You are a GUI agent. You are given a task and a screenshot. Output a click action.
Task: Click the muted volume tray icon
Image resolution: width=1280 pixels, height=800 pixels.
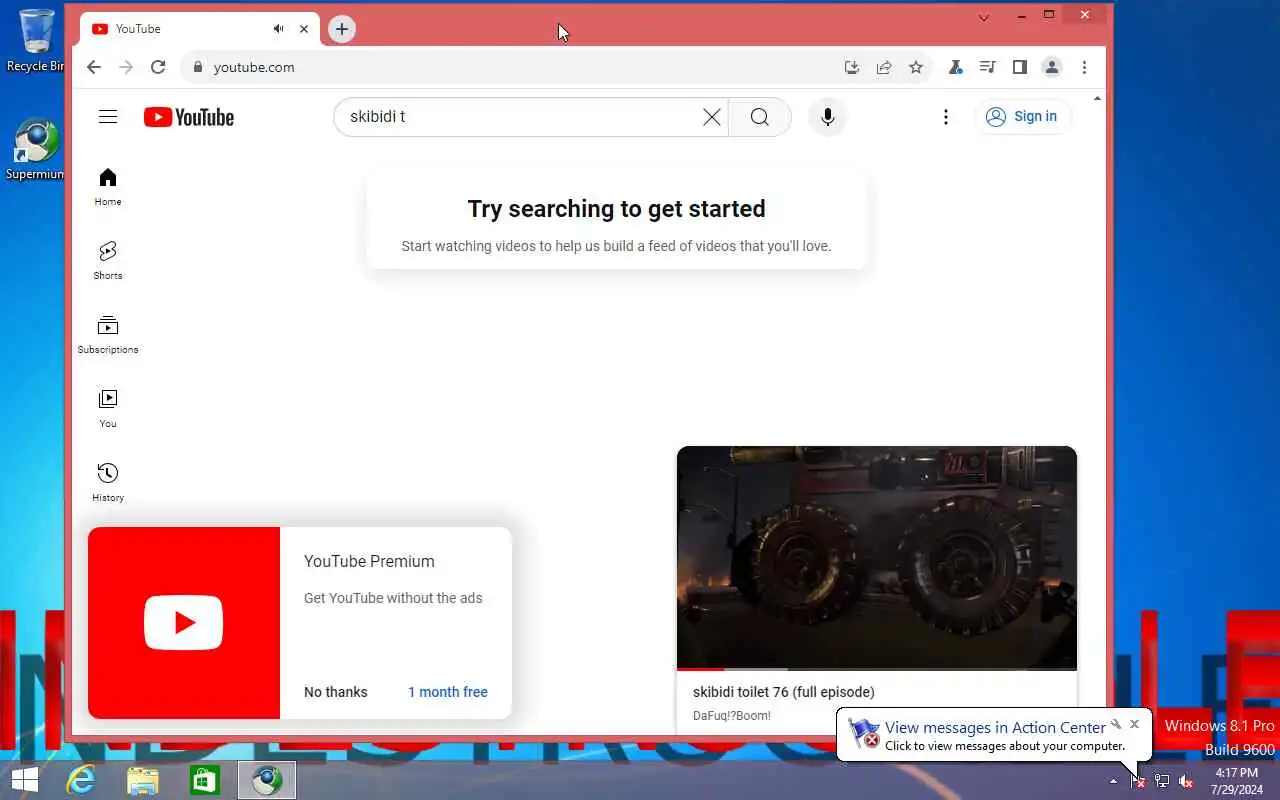click(x=1186, y=781)
